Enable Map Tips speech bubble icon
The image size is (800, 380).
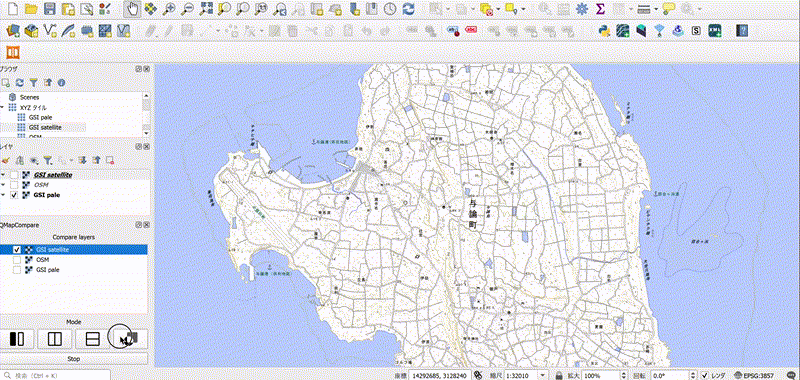point(668,9)
